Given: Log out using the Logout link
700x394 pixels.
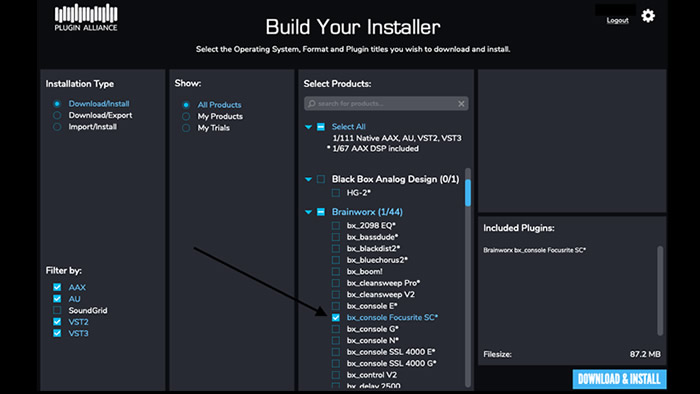Looking at the screenshot, I should click(x=617, y=21).
